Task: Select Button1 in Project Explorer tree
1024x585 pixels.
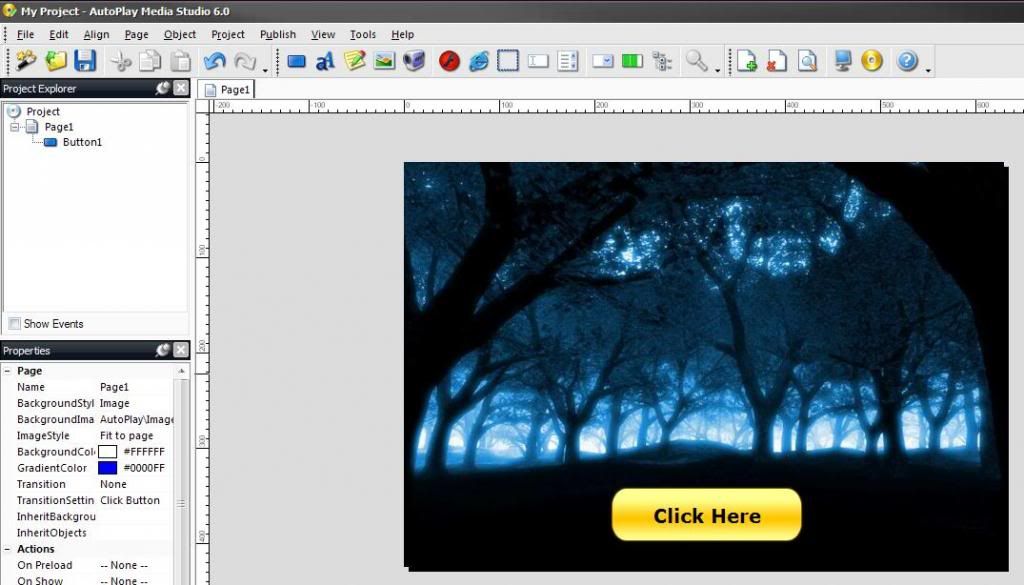Action: click(x=82, y=142)
